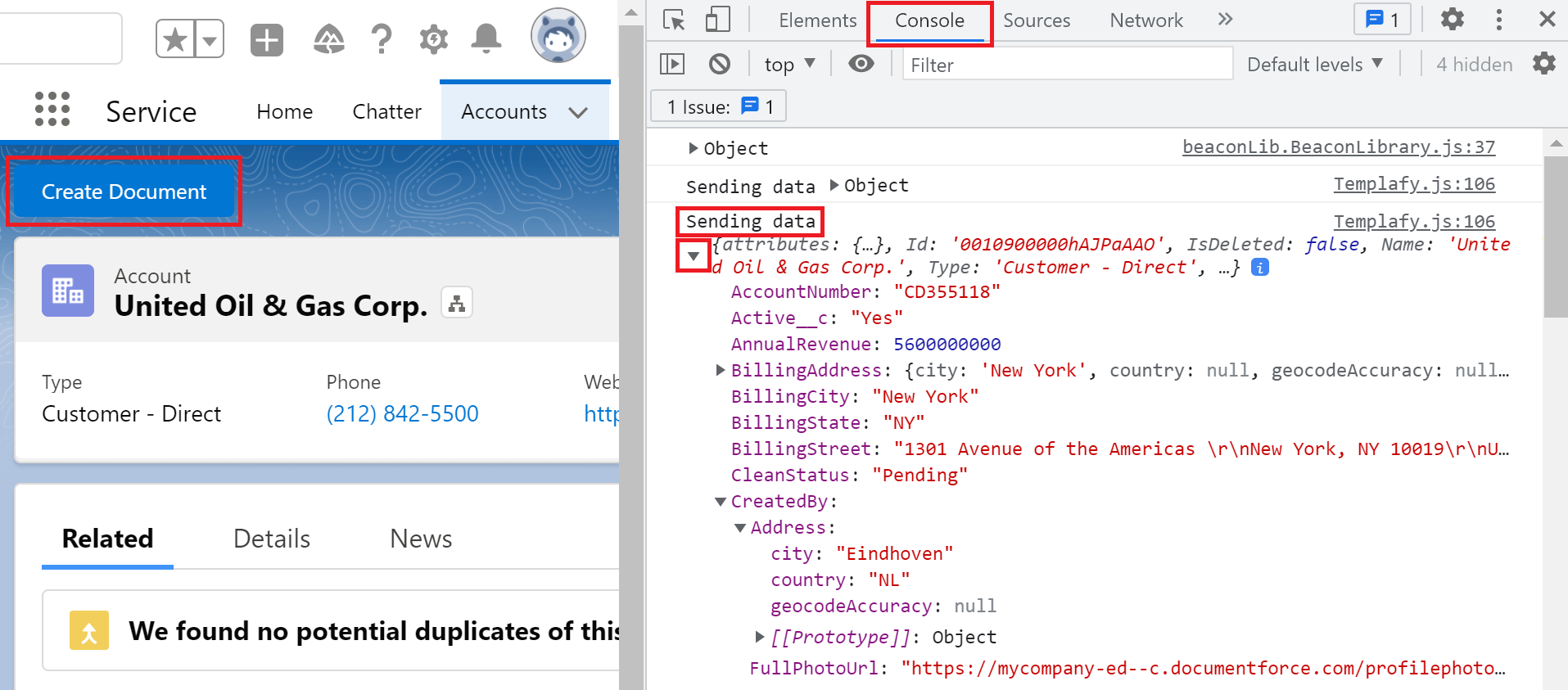Open the favorites list dropdown arrow
This screenshot has height=690, width=1568.
click(209, 39)
